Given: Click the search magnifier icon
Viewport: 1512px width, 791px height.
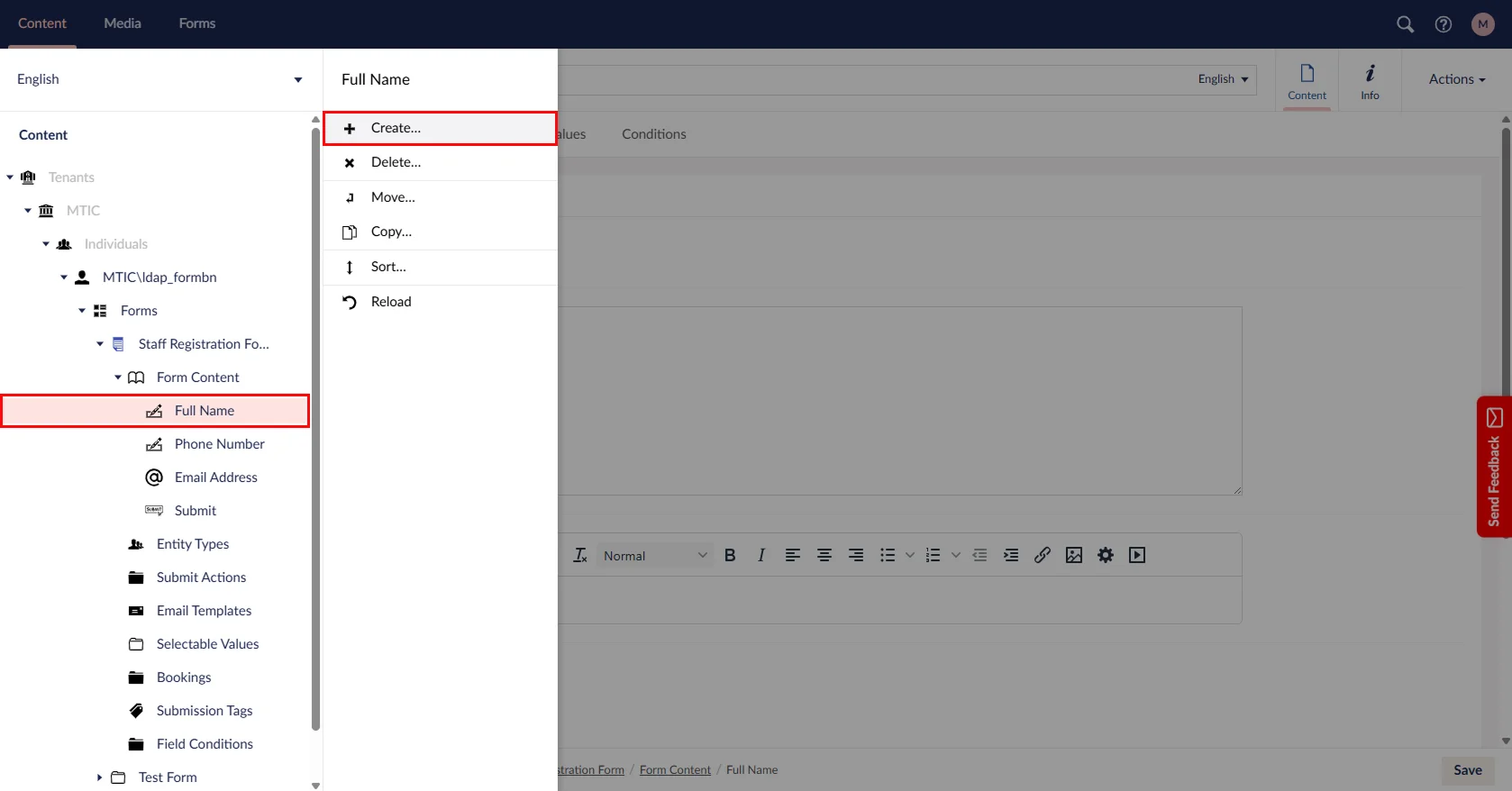Looking at the screenshot, I should tap(1405, 24).
